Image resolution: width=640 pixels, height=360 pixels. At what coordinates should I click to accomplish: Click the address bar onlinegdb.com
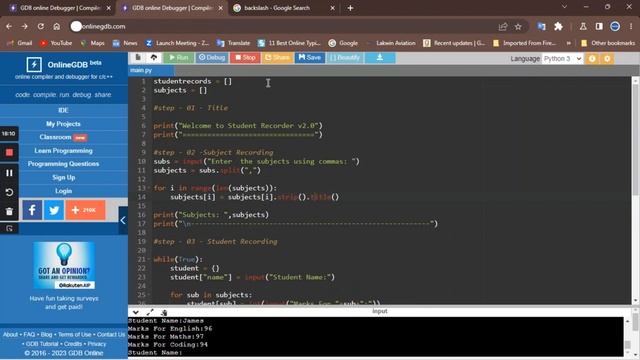(282, 27)
